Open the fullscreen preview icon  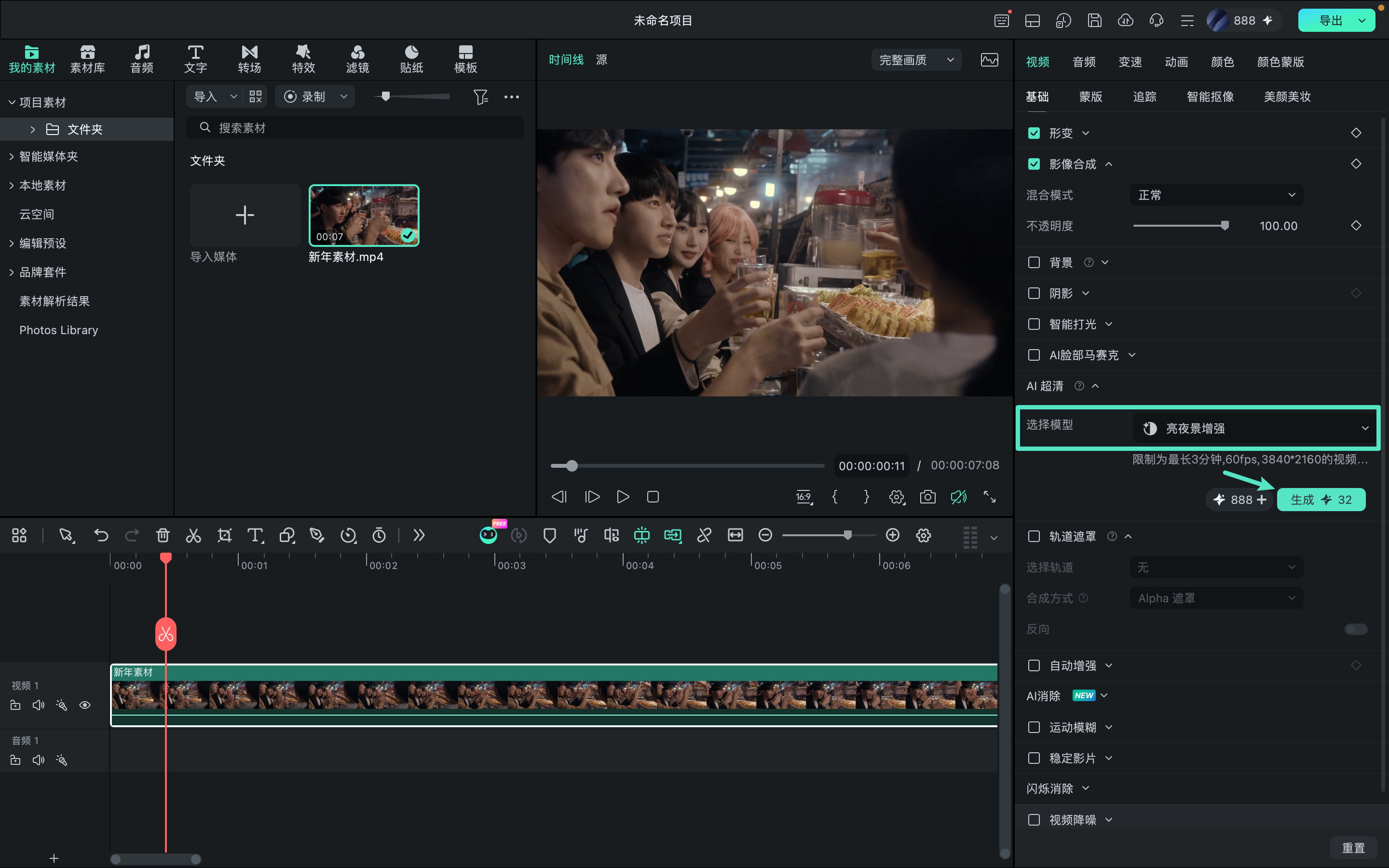pos(990,497)
